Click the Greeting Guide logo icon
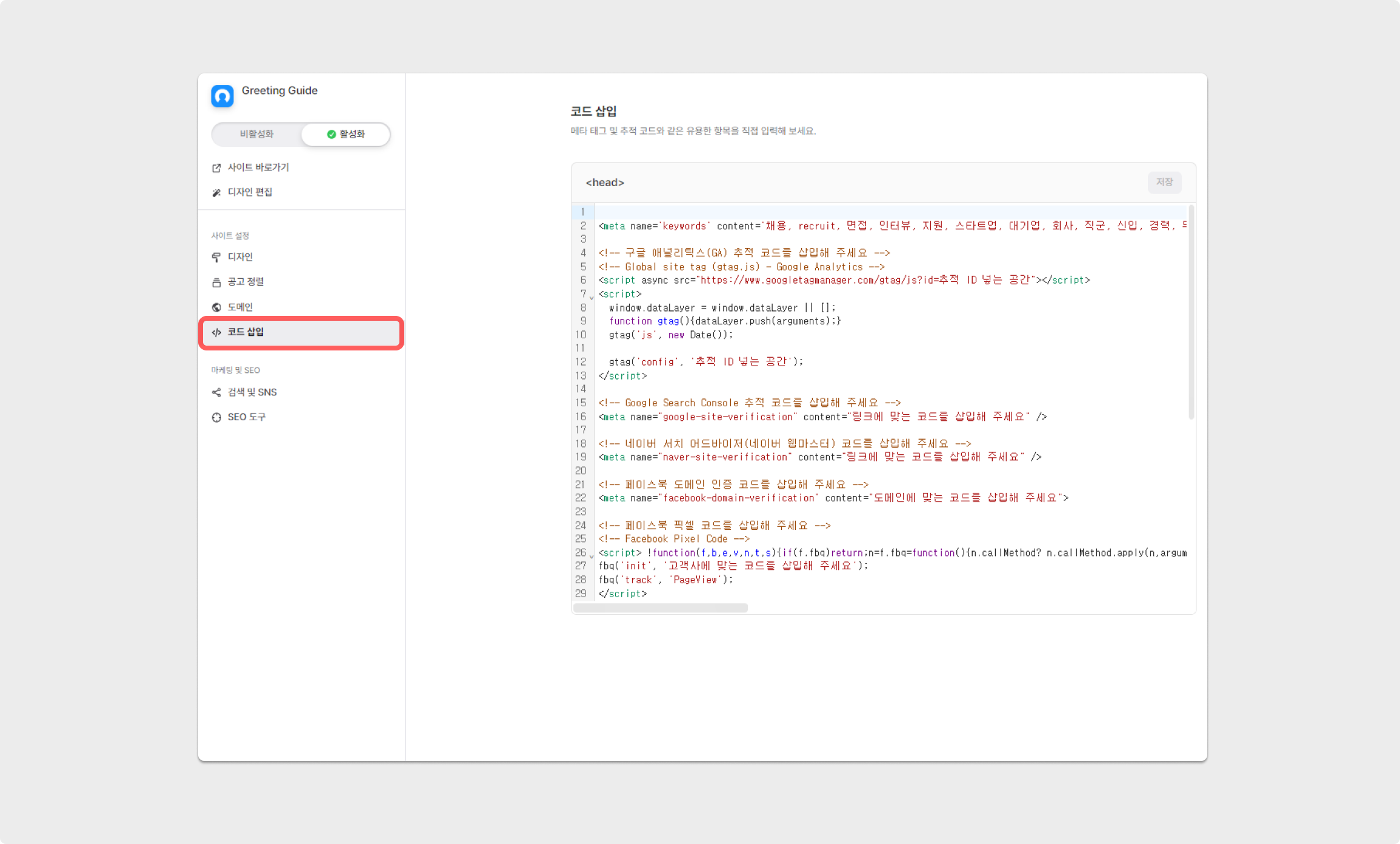This screenshot has width=1400, height=844. (x=222, y=96)
